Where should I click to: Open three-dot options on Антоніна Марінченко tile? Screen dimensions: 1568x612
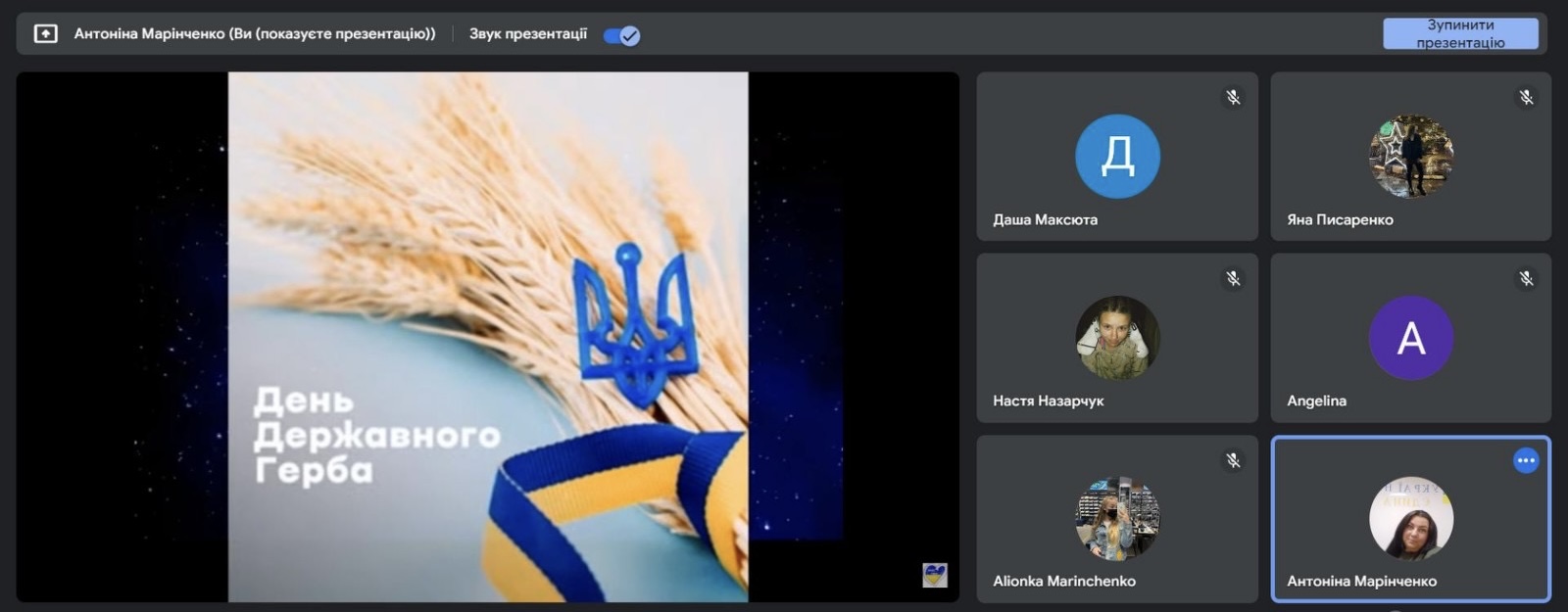(x=1525, y=460)
